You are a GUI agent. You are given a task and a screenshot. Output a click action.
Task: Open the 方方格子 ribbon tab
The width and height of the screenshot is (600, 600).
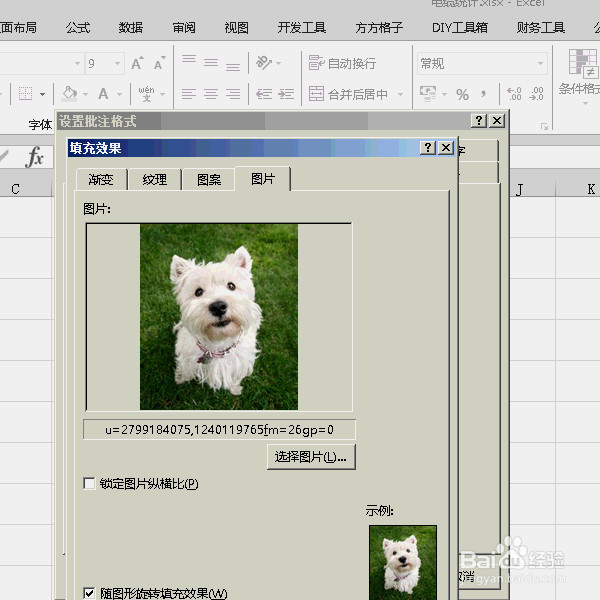[379, 28]
